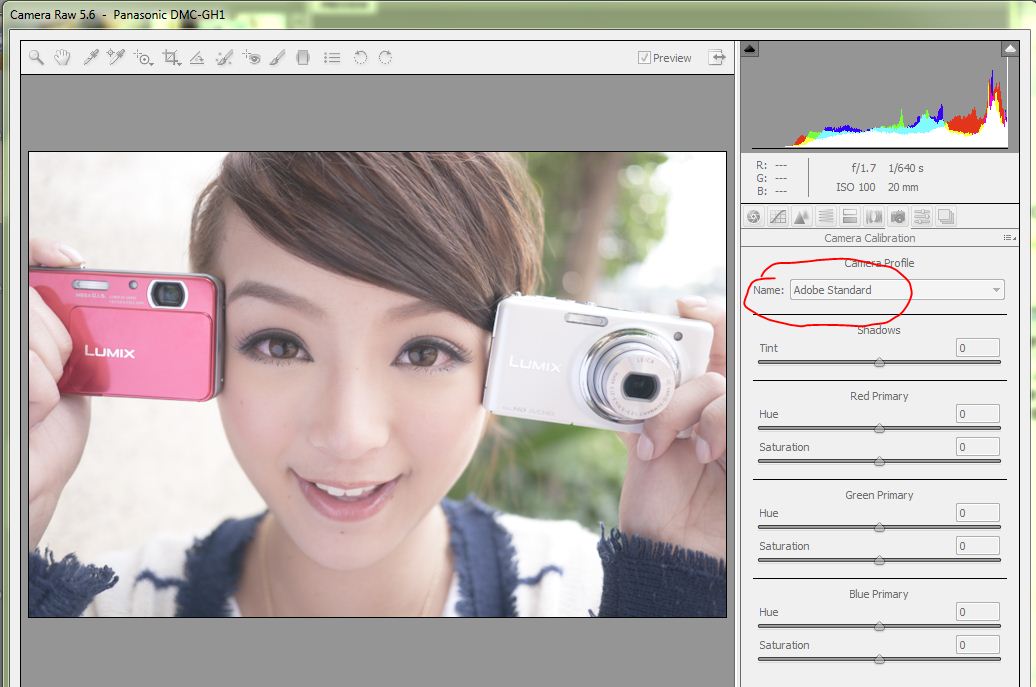Viewport: 1036px width, 687px height.
Task: Toggle highlight clipping warning in histogram
Action: click(1009, 49)
